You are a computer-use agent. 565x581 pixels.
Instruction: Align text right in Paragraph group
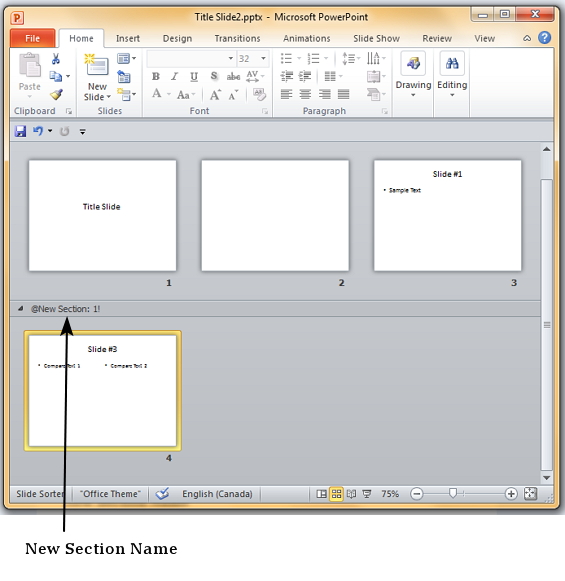[x=325, y=94]
